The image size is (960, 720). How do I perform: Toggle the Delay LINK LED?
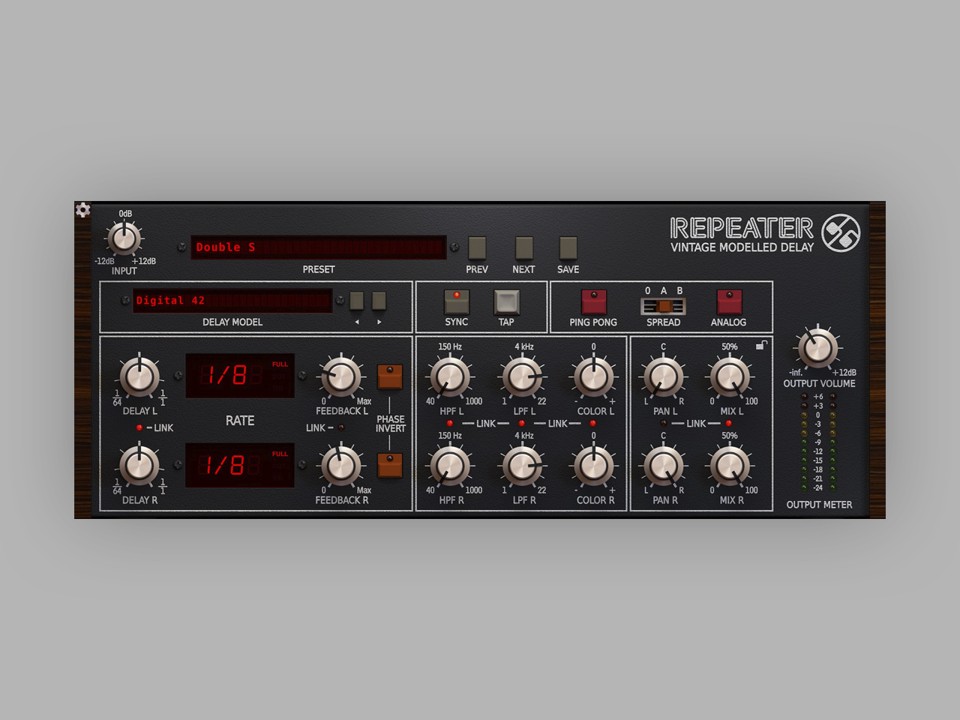[140, 428]
